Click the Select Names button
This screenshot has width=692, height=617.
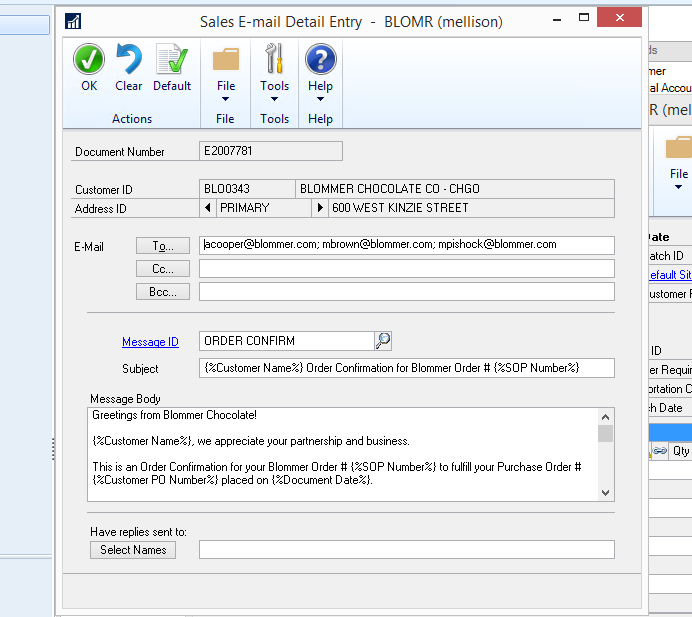pyautogui.click(x=133, y=550)
